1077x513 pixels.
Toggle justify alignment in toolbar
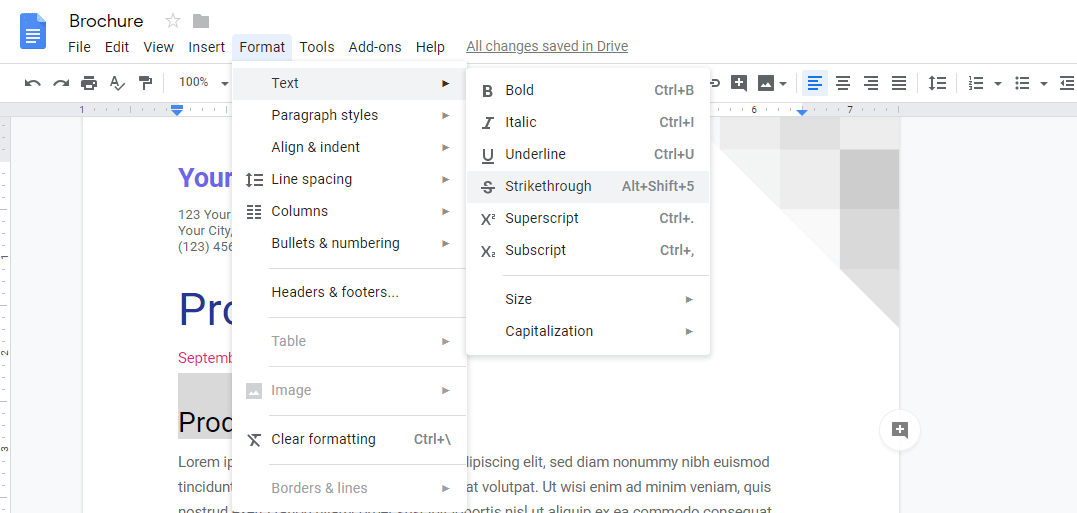pos(899,83)
